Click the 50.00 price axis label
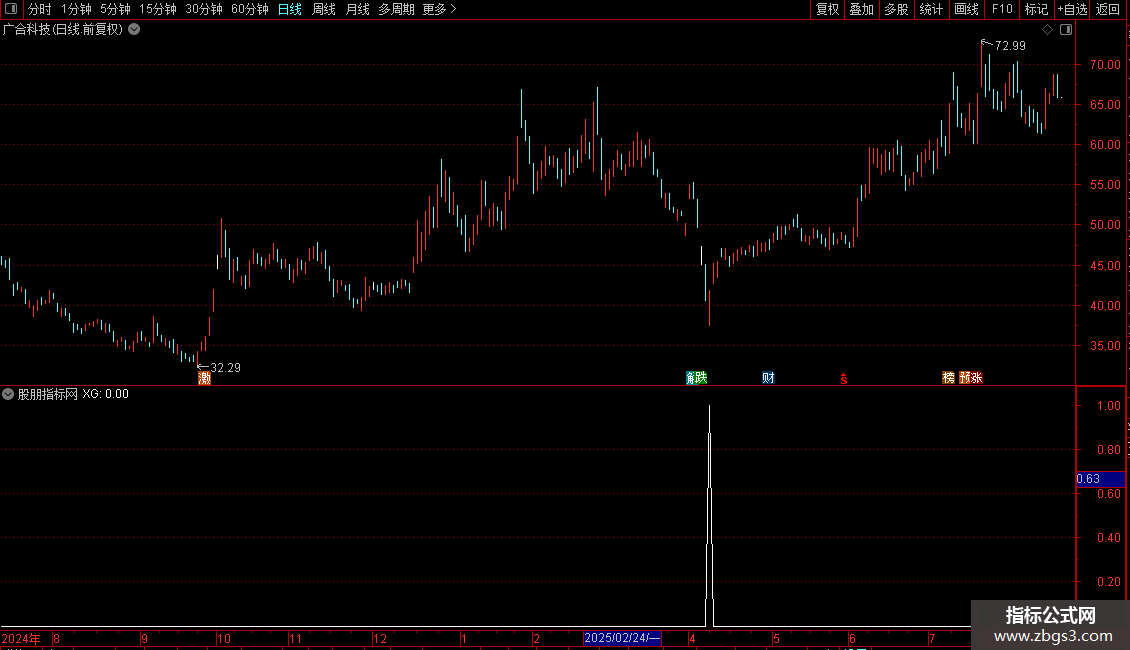 click(x=1105, y=225)
